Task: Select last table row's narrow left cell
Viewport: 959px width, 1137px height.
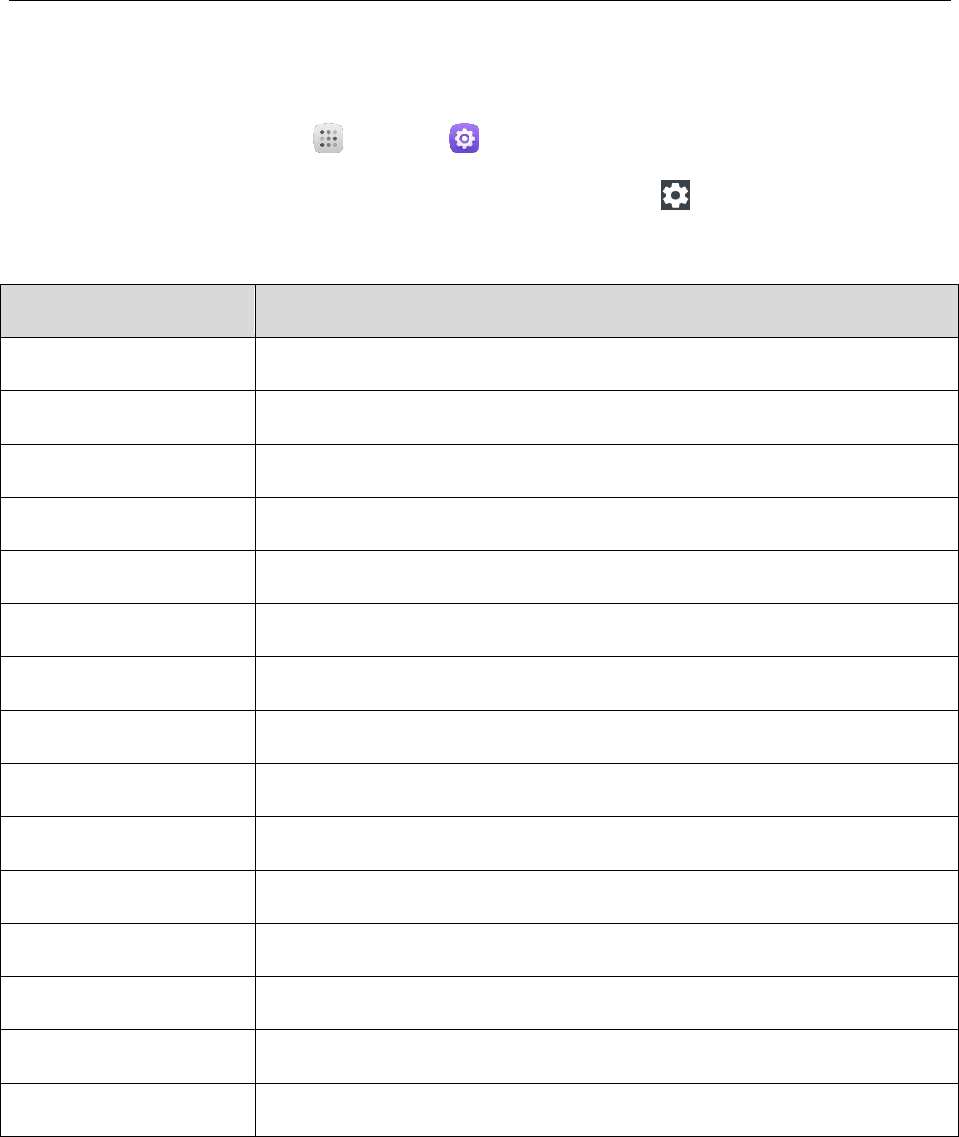Action: point(128,1109)
